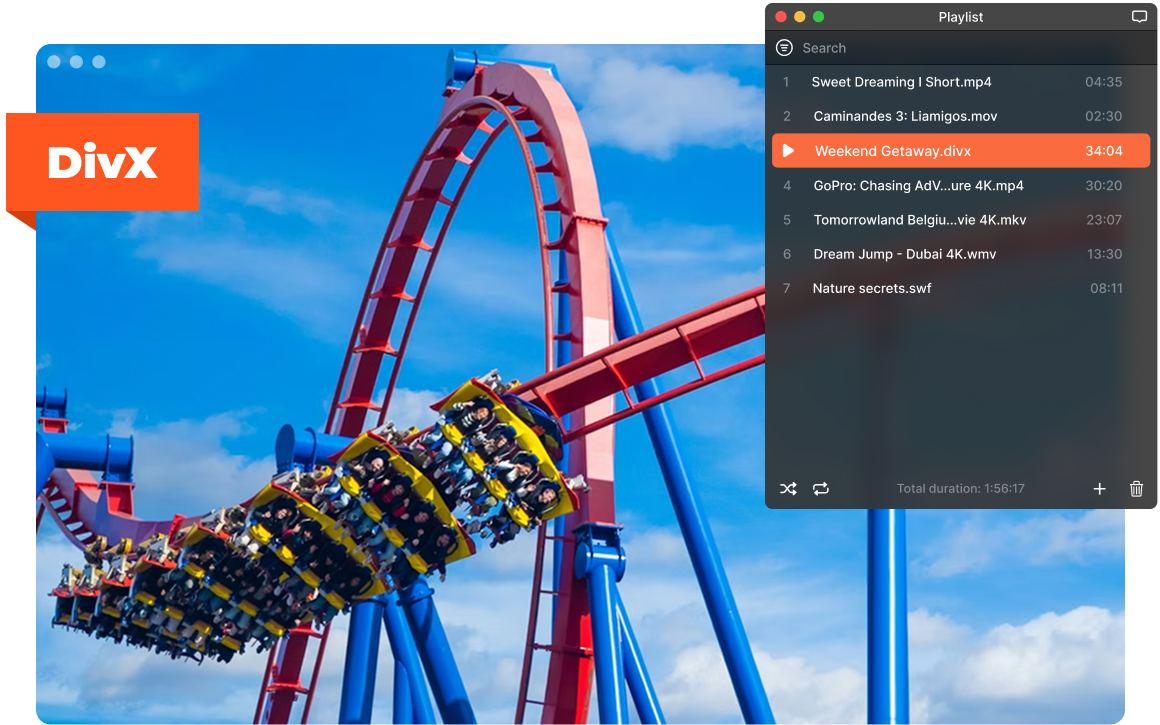The image size is (1160, 725).
Task: Toggle repeat mode in the Playlist
Action: [x=820, y=489]
